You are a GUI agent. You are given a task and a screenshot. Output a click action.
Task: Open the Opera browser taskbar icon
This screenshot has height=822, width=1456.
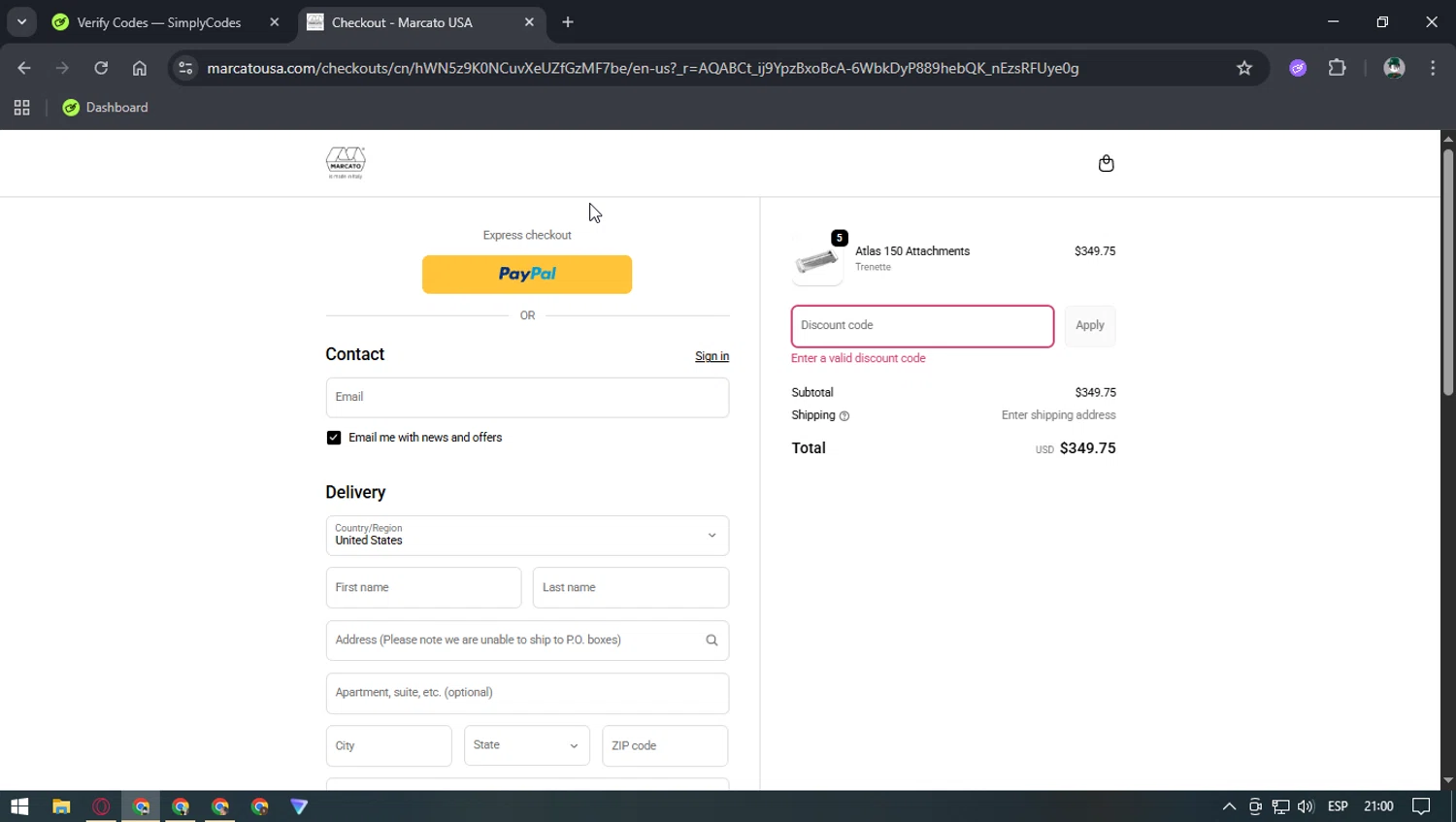101,806
